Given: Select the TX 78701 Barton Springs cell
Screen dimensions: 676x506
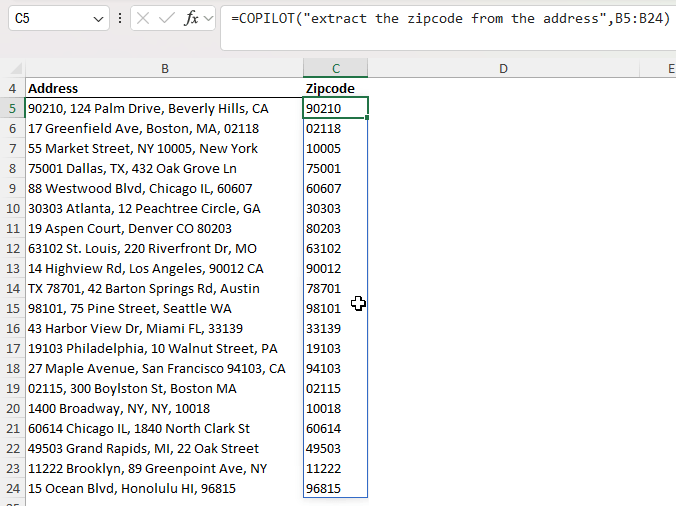Looking at the screenshot, I should [x=164, y=288].
